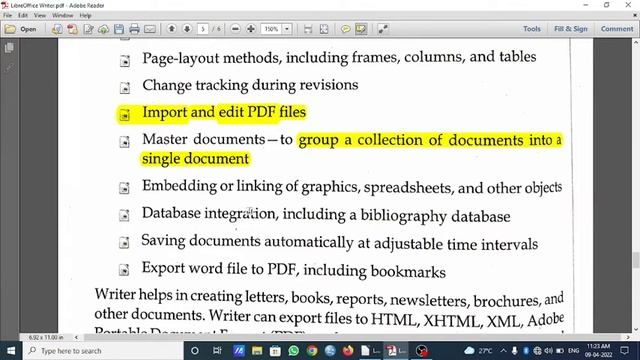The width and height of the screenshot is (640, 360).
Task: Click the Windows Start button
Action: coord(11,351)
